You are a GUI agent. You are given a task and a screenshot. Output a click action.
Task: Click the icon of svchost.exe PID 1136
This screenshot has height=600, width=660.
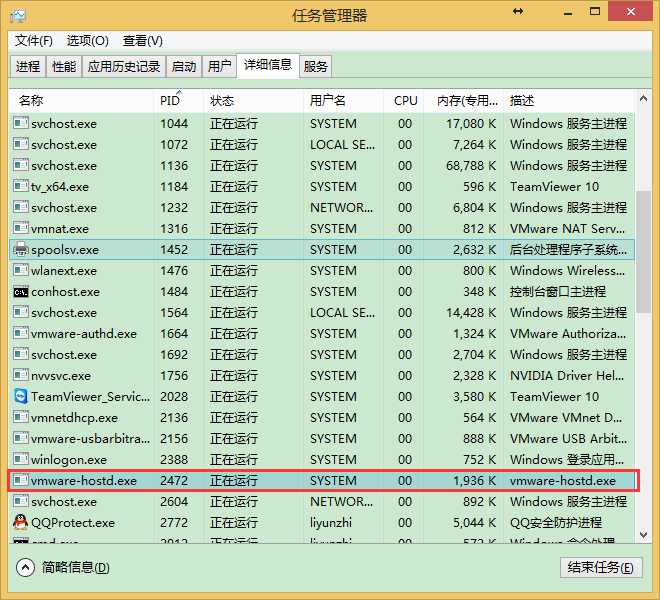21,165
